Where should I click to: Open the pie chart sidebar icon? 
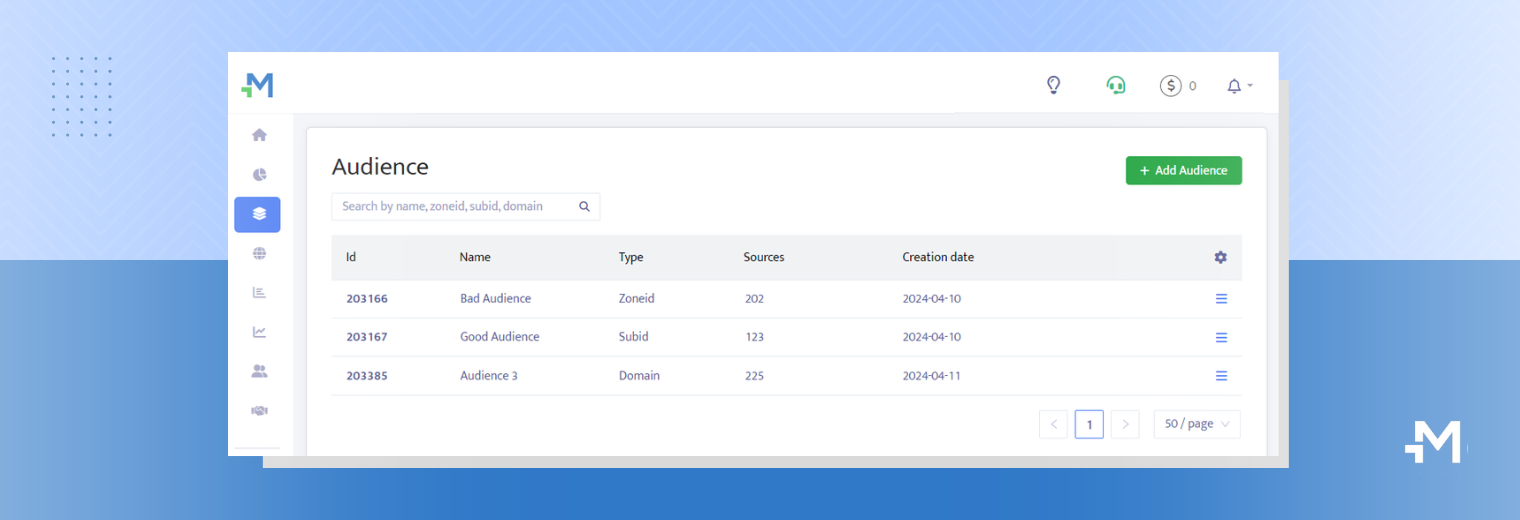[259, 175]
